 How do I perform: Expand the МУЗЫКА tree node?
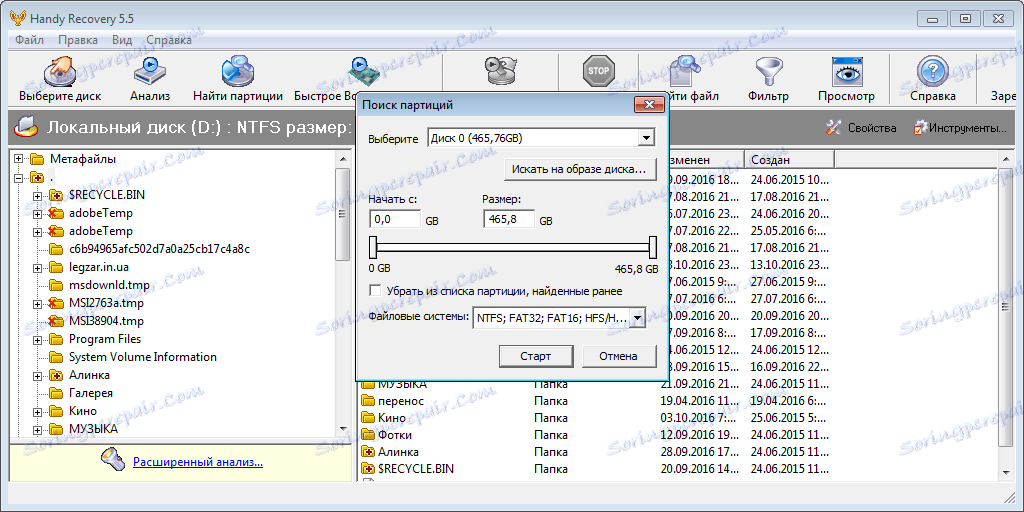click(x=37, y=430)
